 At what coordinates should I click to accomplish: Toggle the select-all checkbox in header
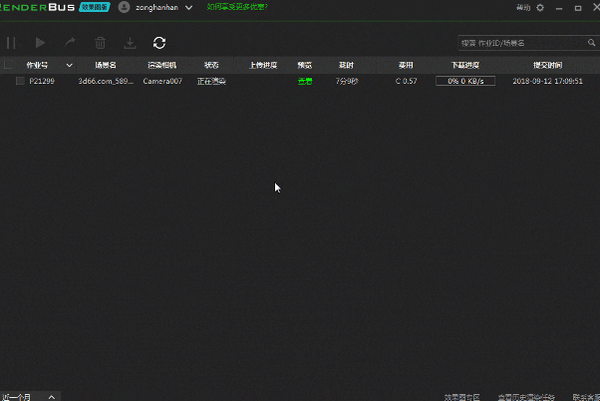point(8,65)
